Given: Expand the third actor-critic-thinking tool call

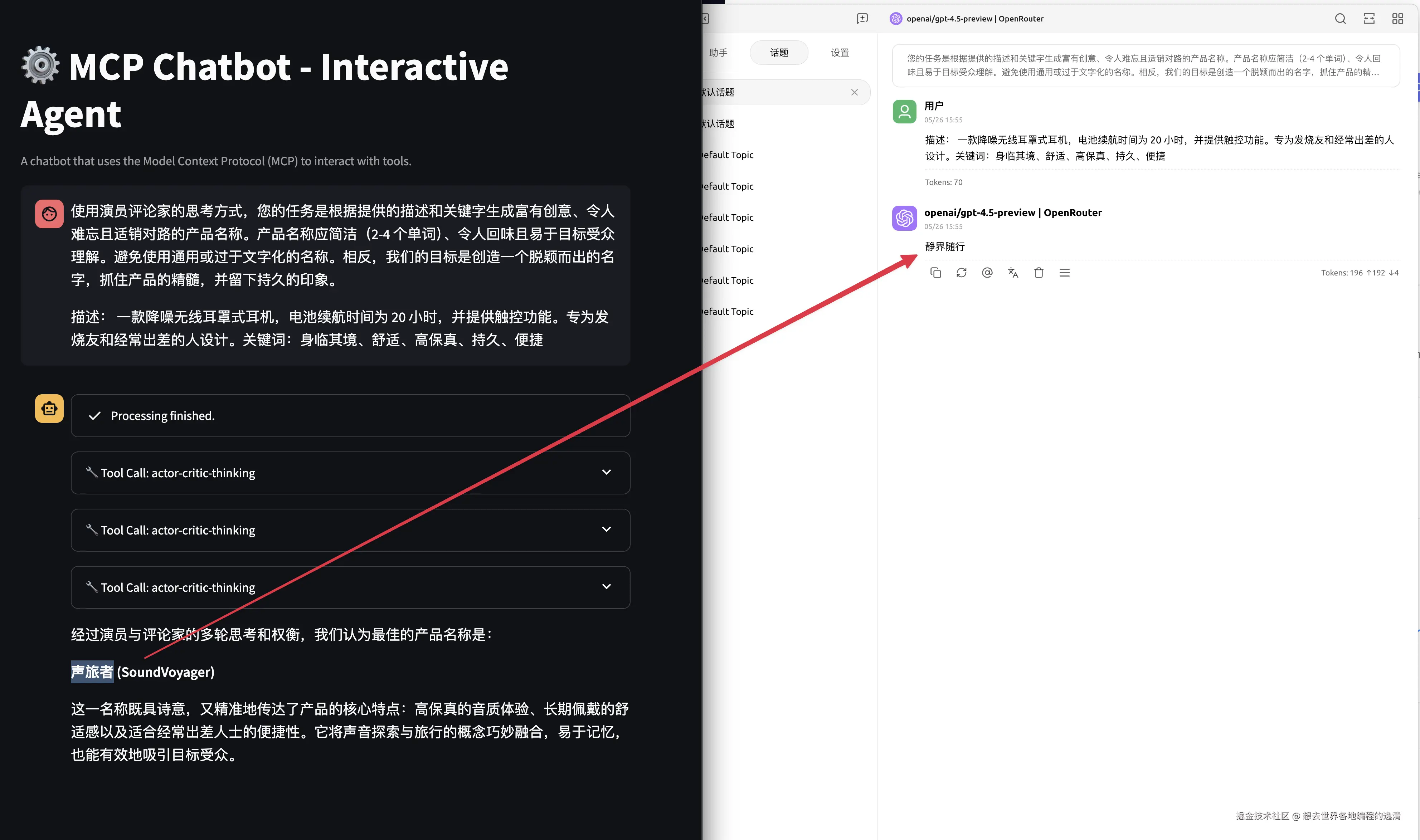Looking at the screenshot, I should tap(606, 587).
